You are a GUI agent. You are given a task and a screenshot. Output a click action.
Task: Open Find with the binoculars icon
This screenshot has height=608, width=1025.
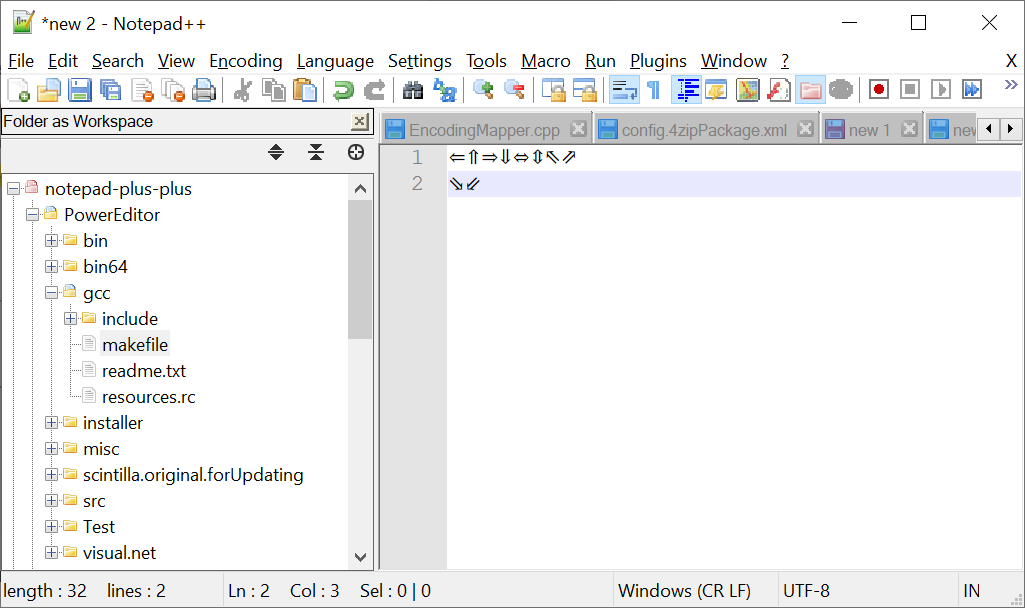coord(412,90)
